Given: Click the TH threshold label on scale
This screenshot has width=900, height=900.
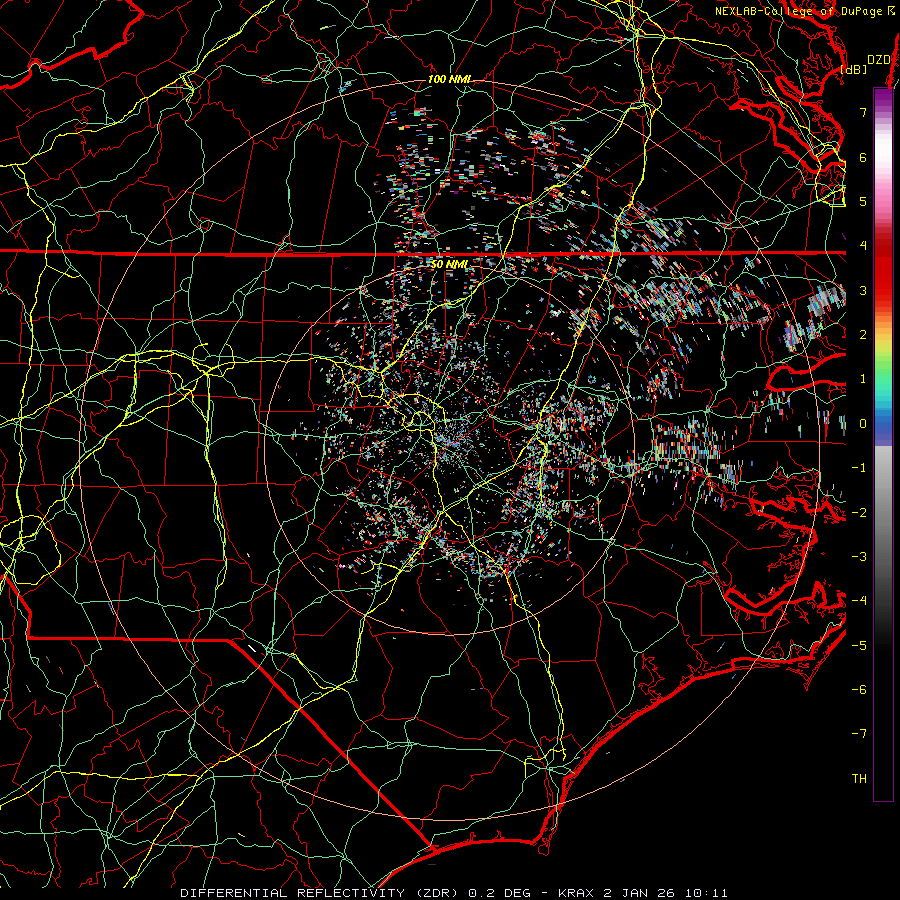Looking at the screenshot, I should (x=859, y=778).
